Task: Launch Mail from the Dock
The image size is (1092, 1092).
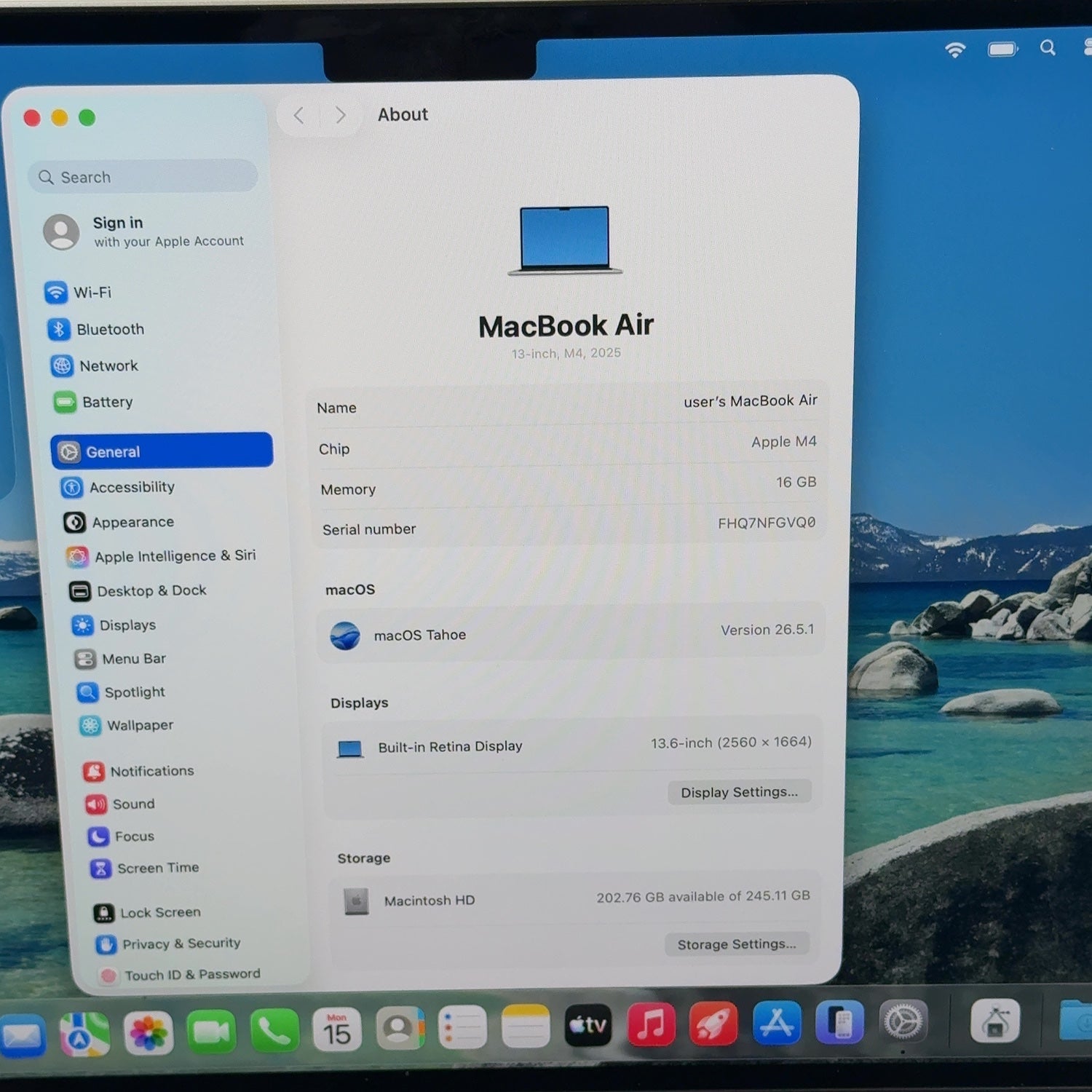Action: coord(22,1036)
